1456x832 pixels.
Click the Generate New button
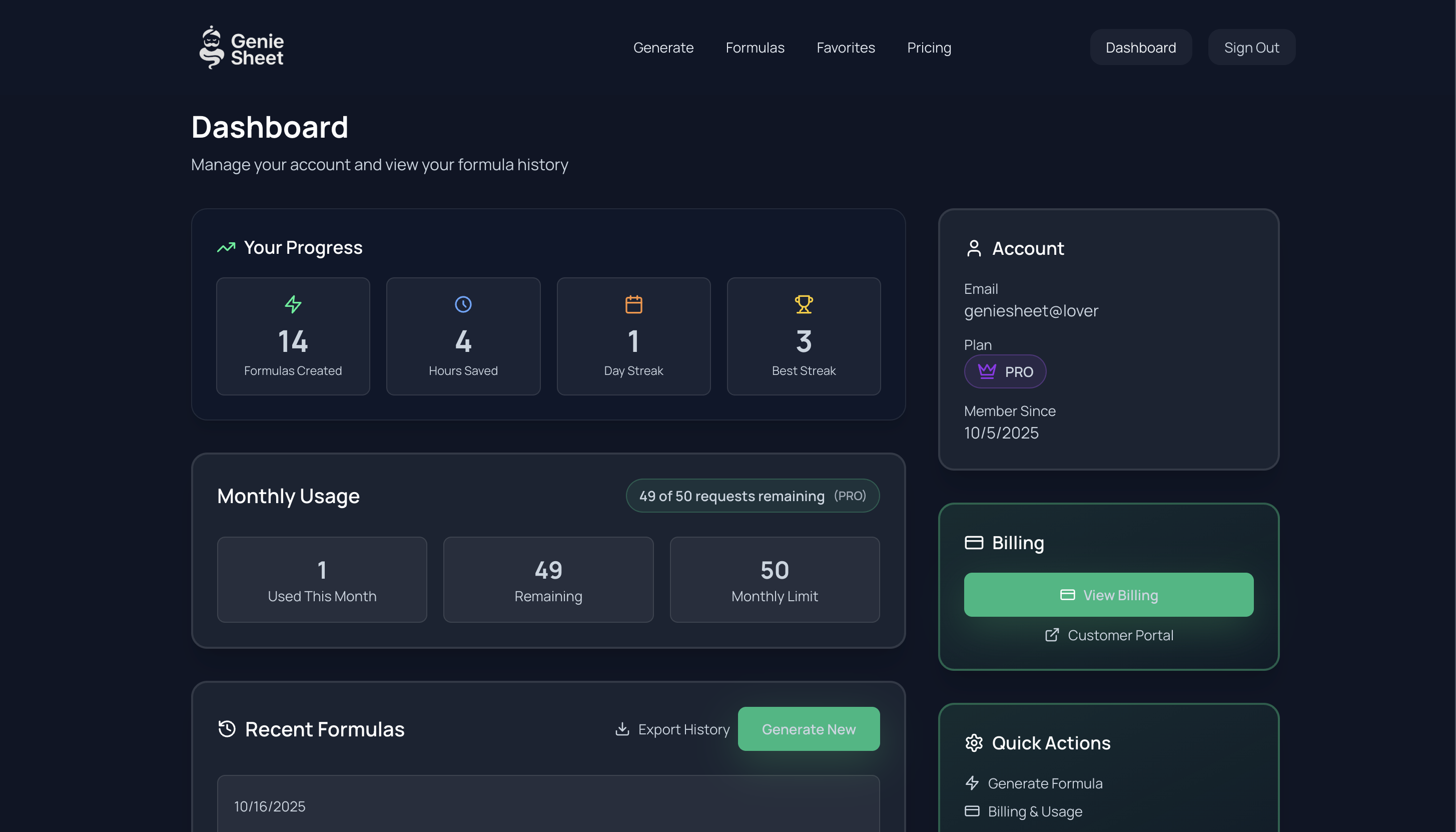pyautogui.click(x=808, y=729)
